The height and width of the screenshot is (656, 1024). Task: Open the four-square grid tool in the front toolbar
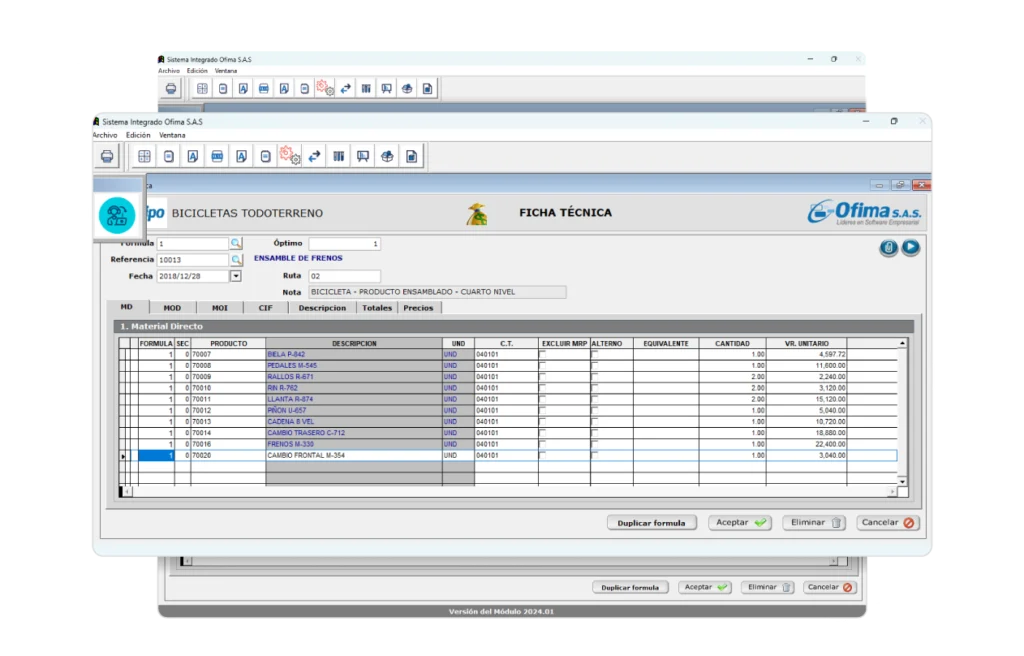(x=144, y=156)
